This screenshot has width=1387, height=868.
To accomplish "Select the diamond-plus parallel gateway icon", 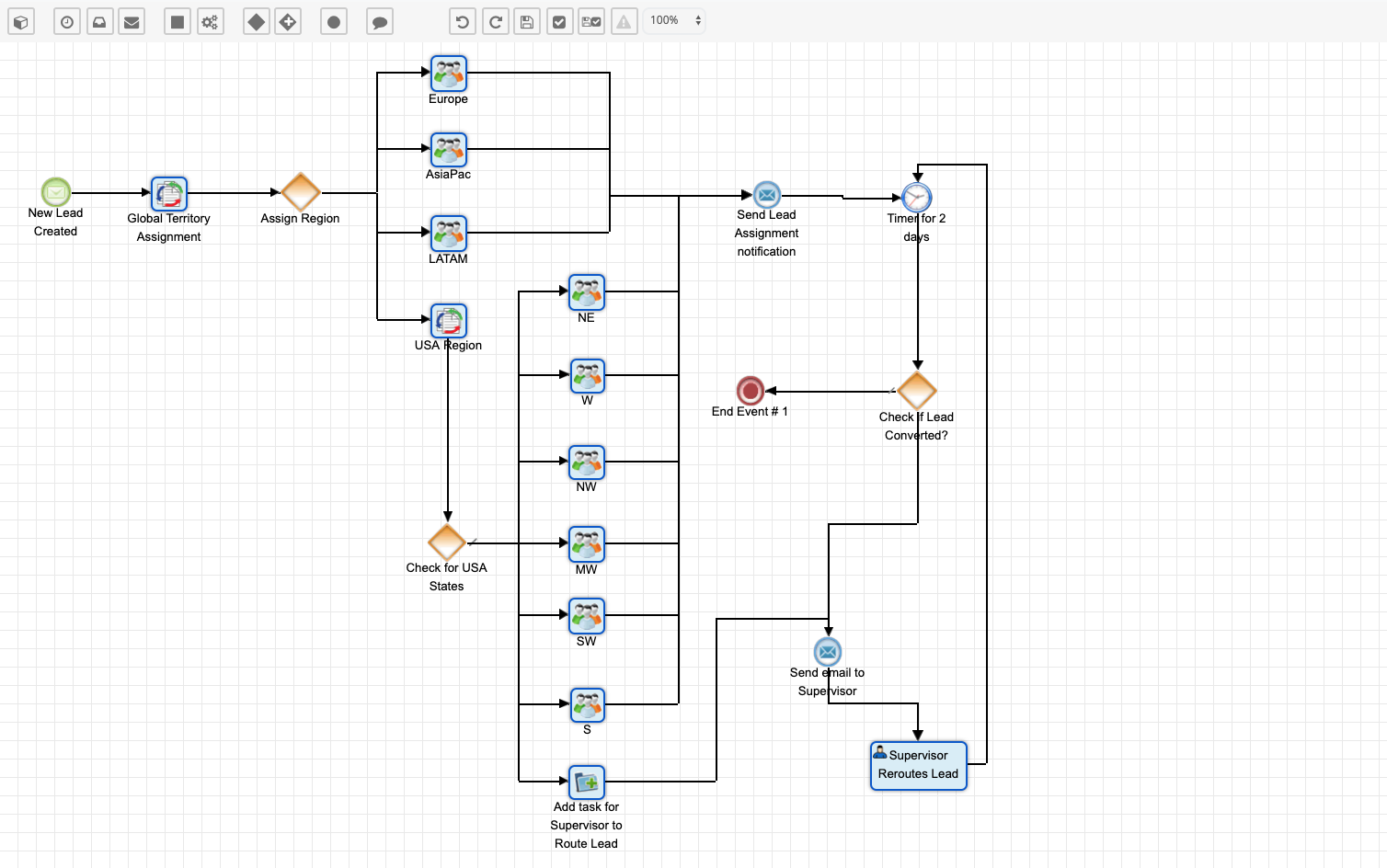I will click(x=288, y=22).
